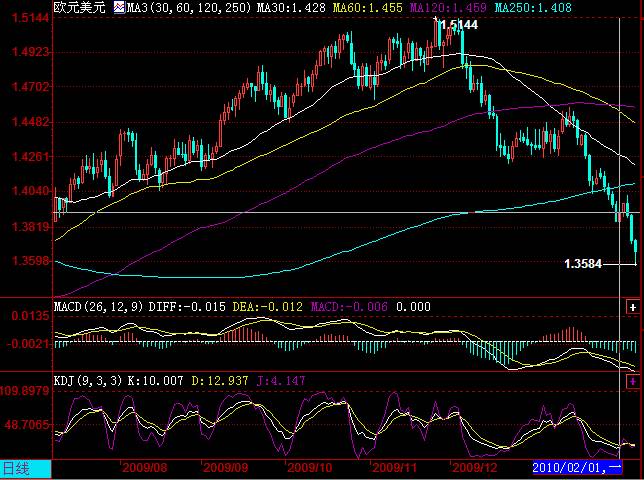Click the 2009/11 date axis label
This screenshot has width=644, height=480.
(x=394, y=468)
